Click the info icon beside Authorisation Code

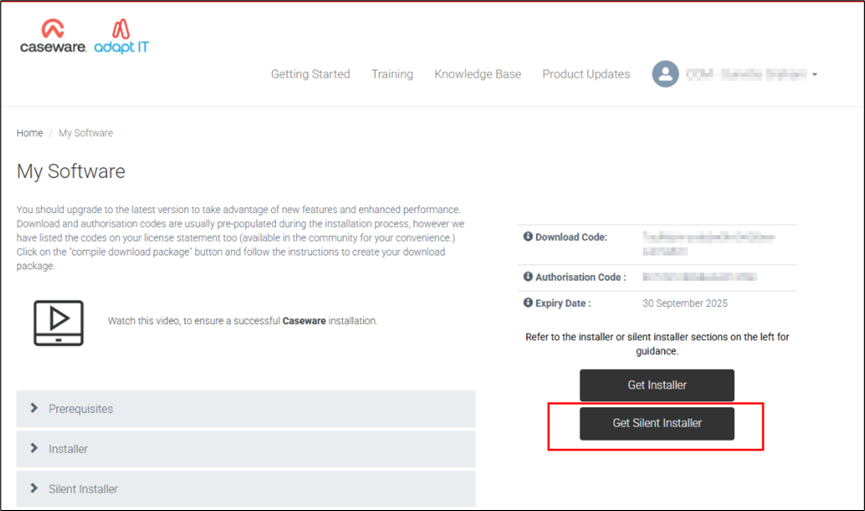(x=528, y=277)
